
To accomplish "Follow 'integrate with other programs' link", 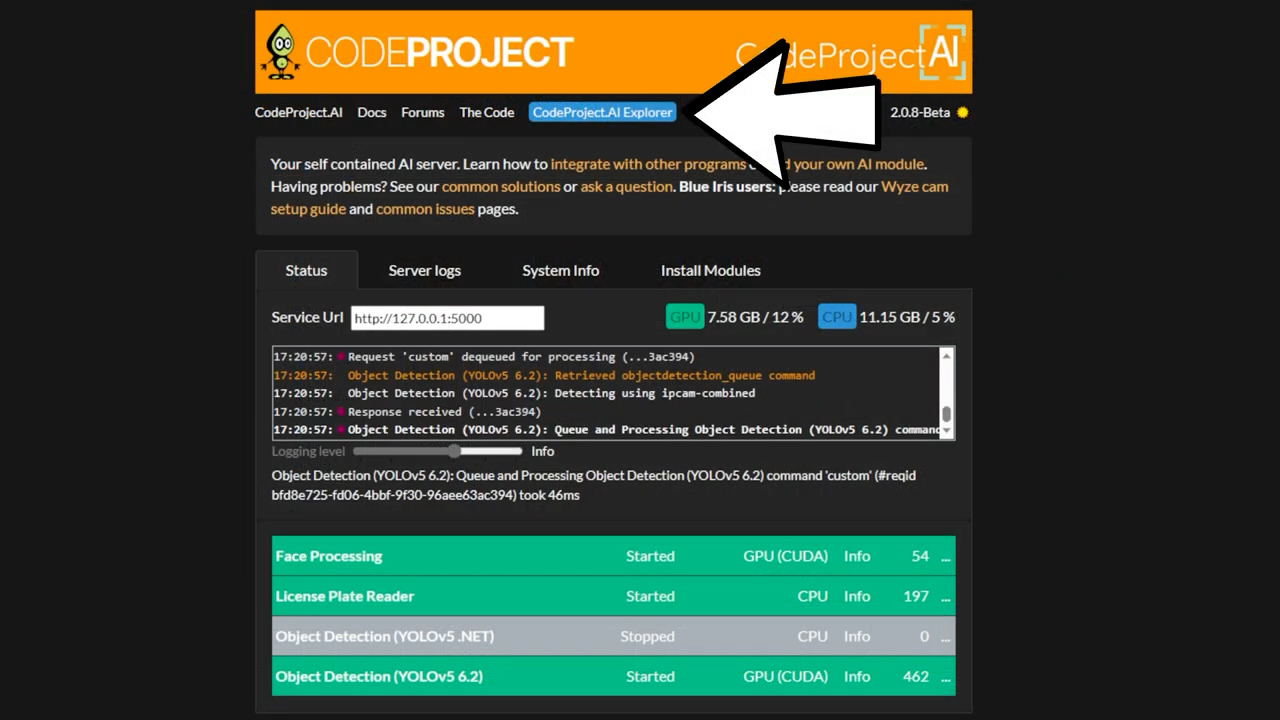I will (x=648, y=164).
